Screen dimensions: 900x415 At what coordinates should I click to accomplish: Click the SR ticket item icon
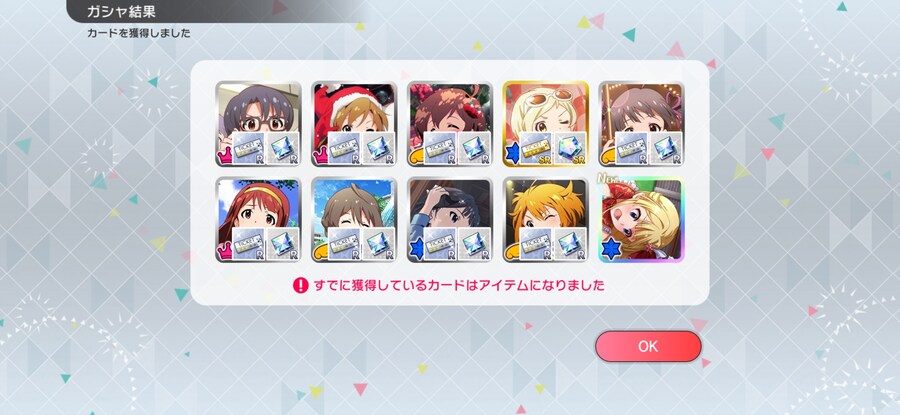coord(536,149)
